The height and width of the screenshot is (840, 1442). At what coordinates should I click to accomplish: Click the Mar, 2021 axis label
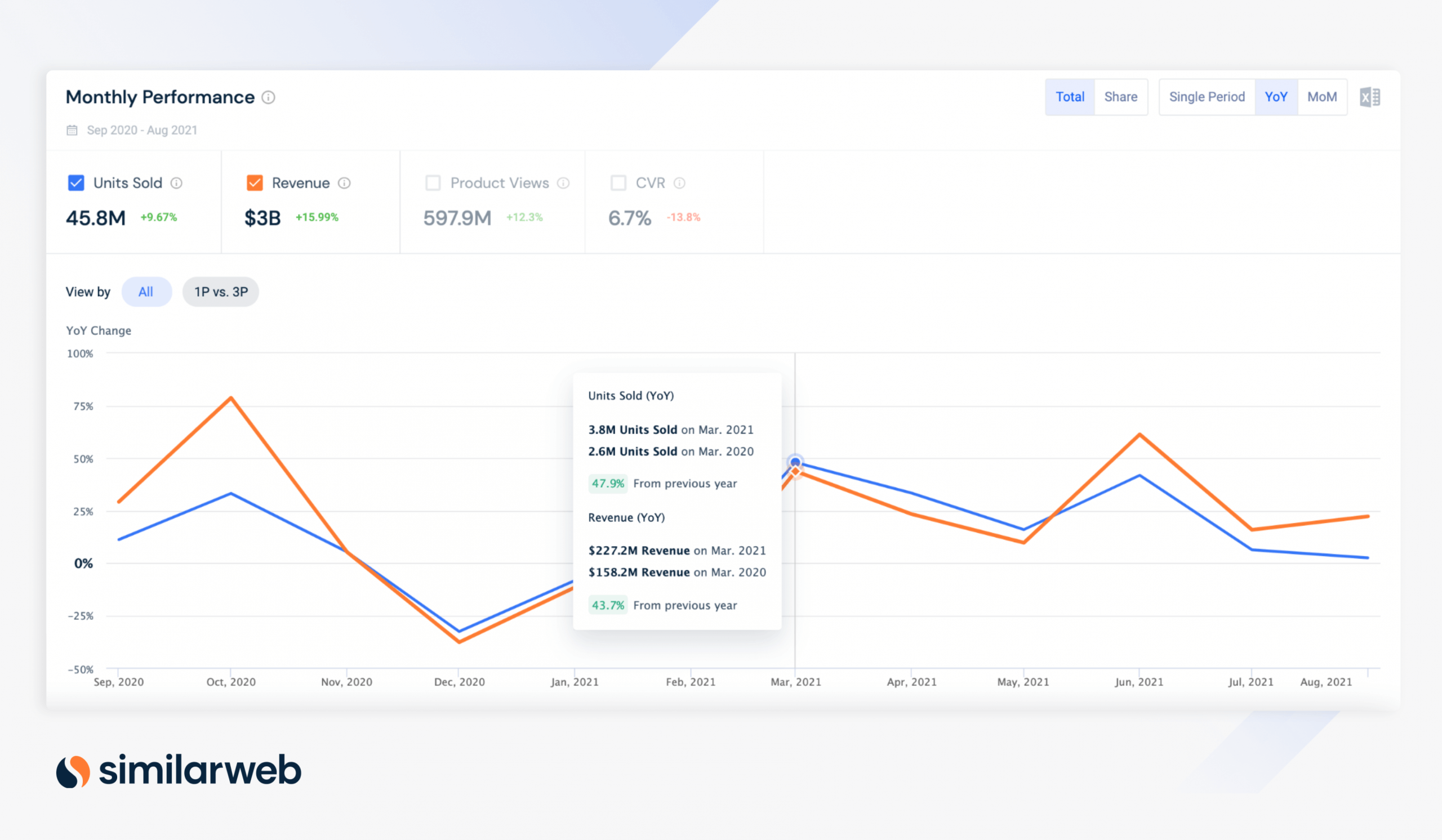pos(795,682)
